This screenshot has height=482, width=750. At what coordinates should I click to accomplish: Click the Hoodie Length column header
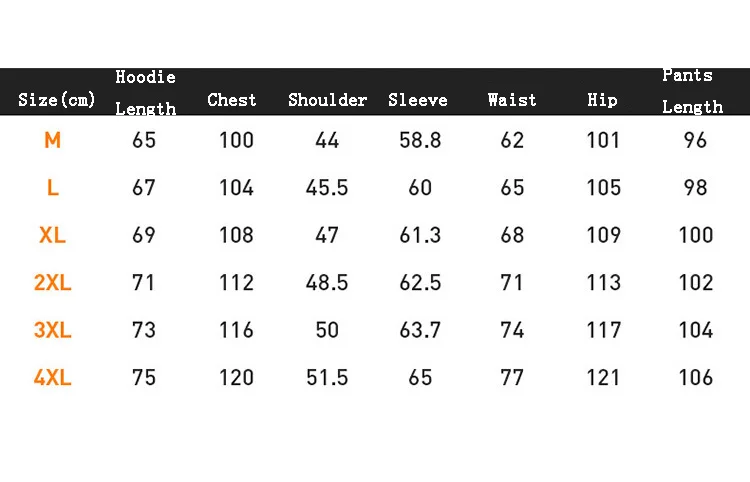[x=145, y=92]
